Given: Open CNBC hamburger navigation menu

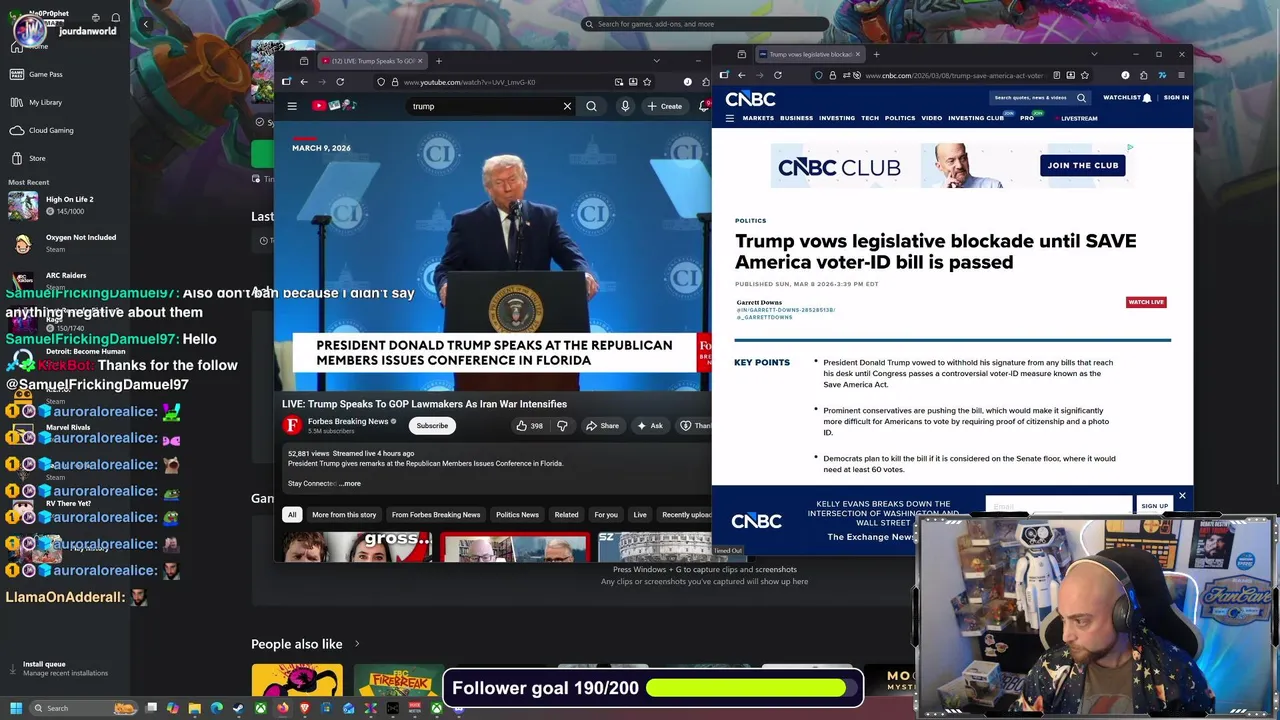Looking at the screenshot, I should [730, 118].
